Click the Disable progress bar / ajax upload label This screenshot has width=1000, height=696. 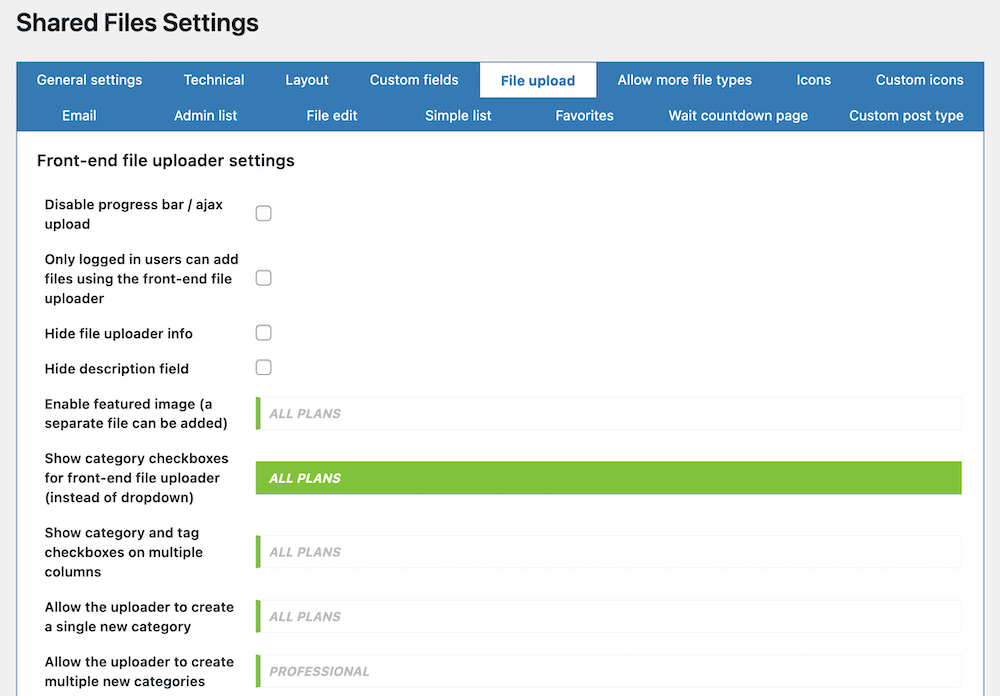click(x=134, y=214)
